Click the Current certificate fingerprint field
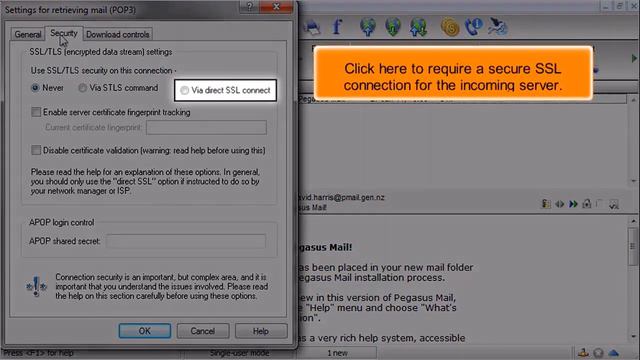Viewport: 640px width, 360px height. (207, 127)
